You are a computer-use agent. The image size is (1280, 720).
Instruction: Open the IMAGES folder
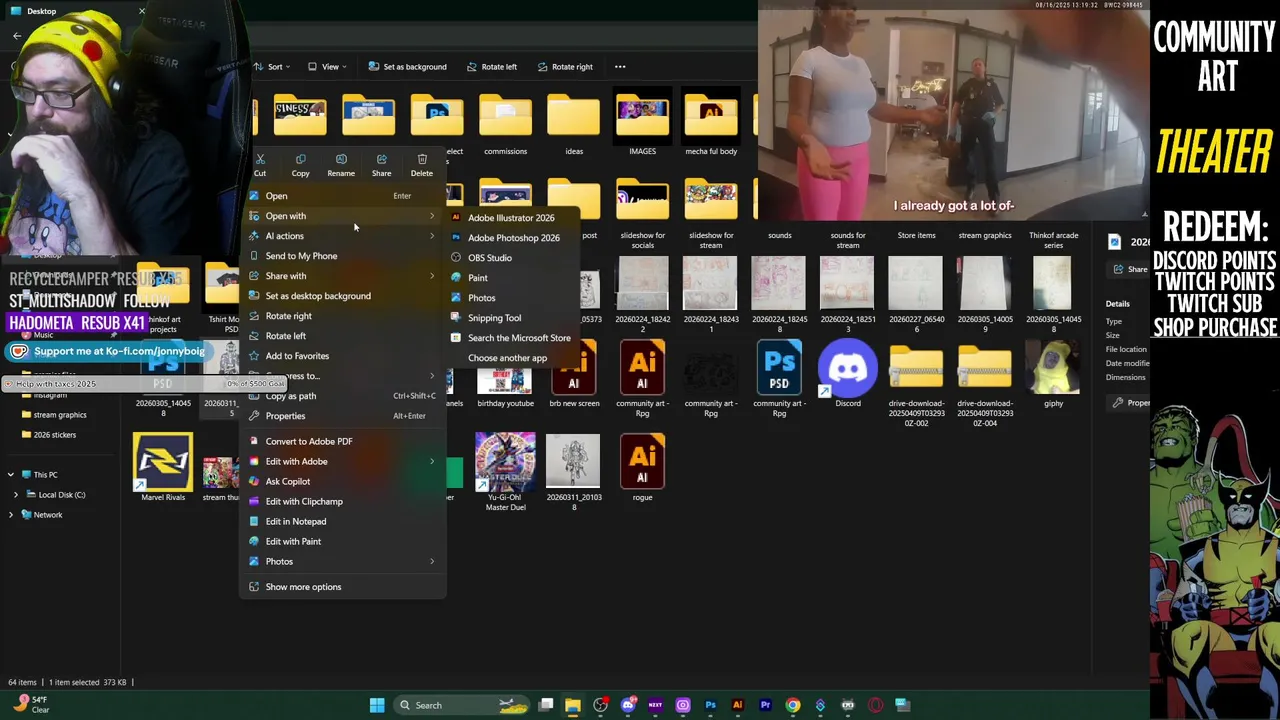[x=642, y=124]
